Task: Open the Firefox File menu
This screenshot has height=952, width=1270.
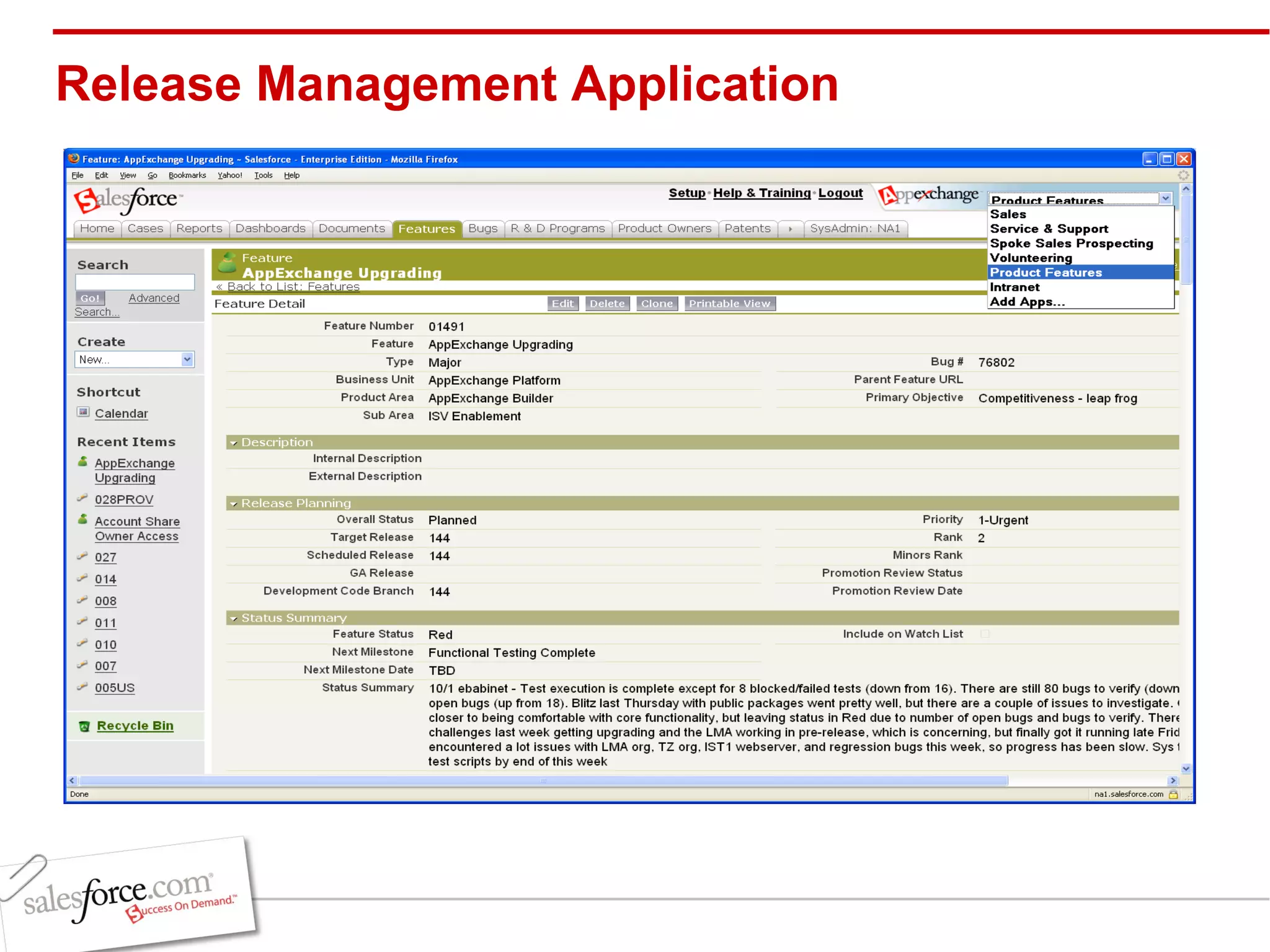Action: point(78,175)
